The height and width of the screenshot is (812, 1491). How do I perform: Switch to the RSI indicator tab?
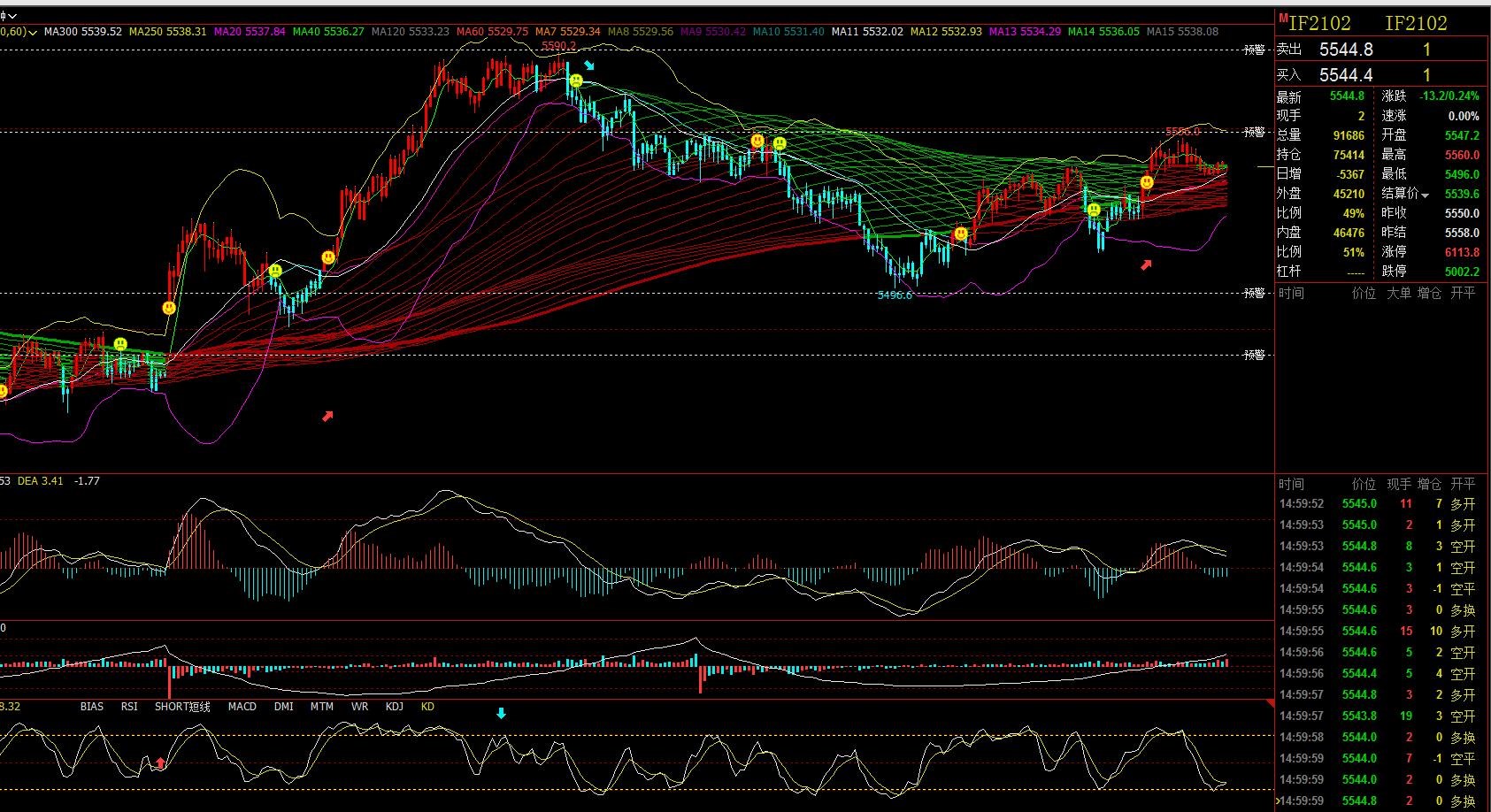pyautogui.click(x=129, y=707)
